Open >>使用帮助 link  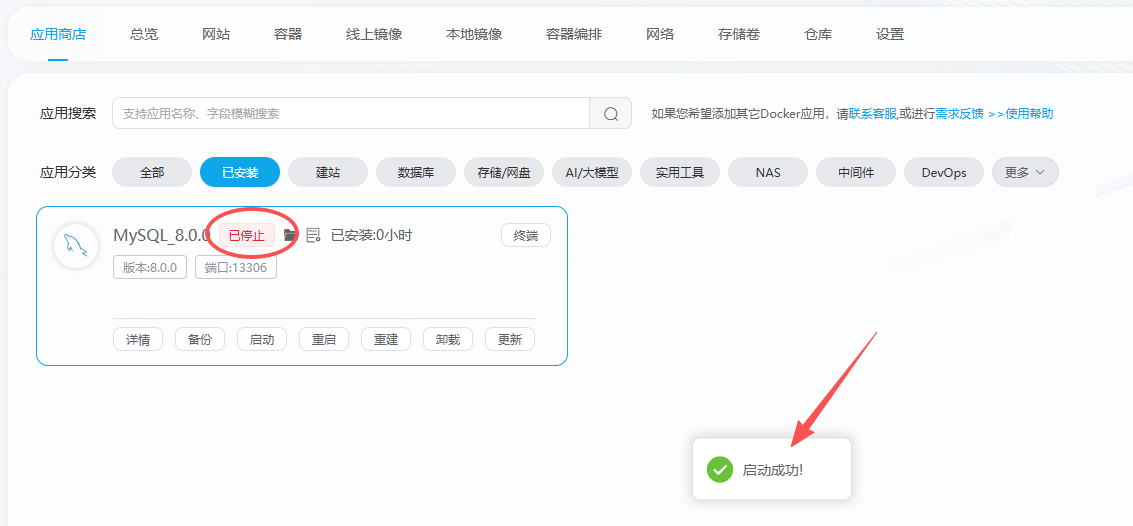pyautogui.click(x=1020, y=113)
